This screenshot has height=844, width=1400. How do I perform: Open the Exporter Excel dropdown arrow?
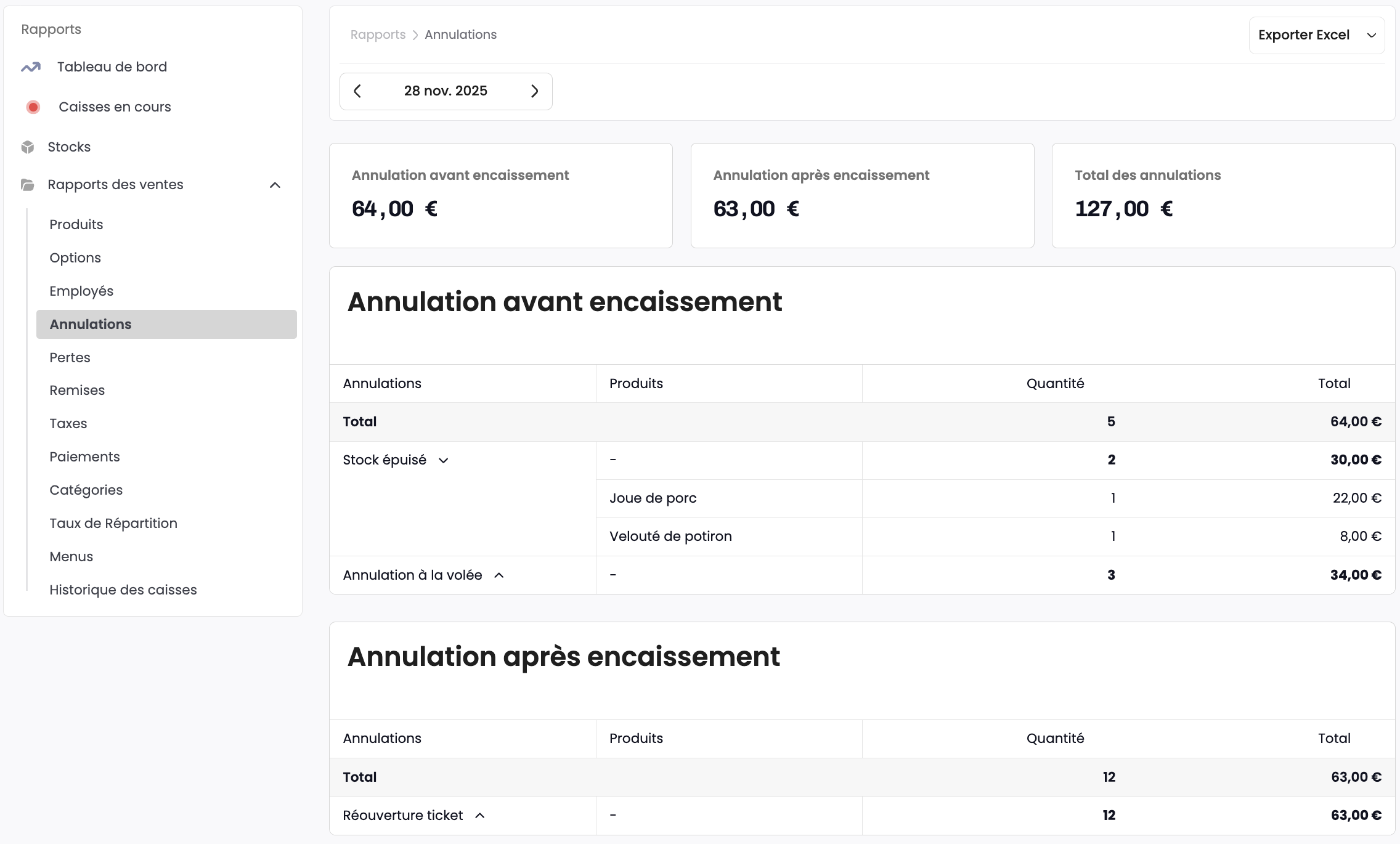[1372, 35]
